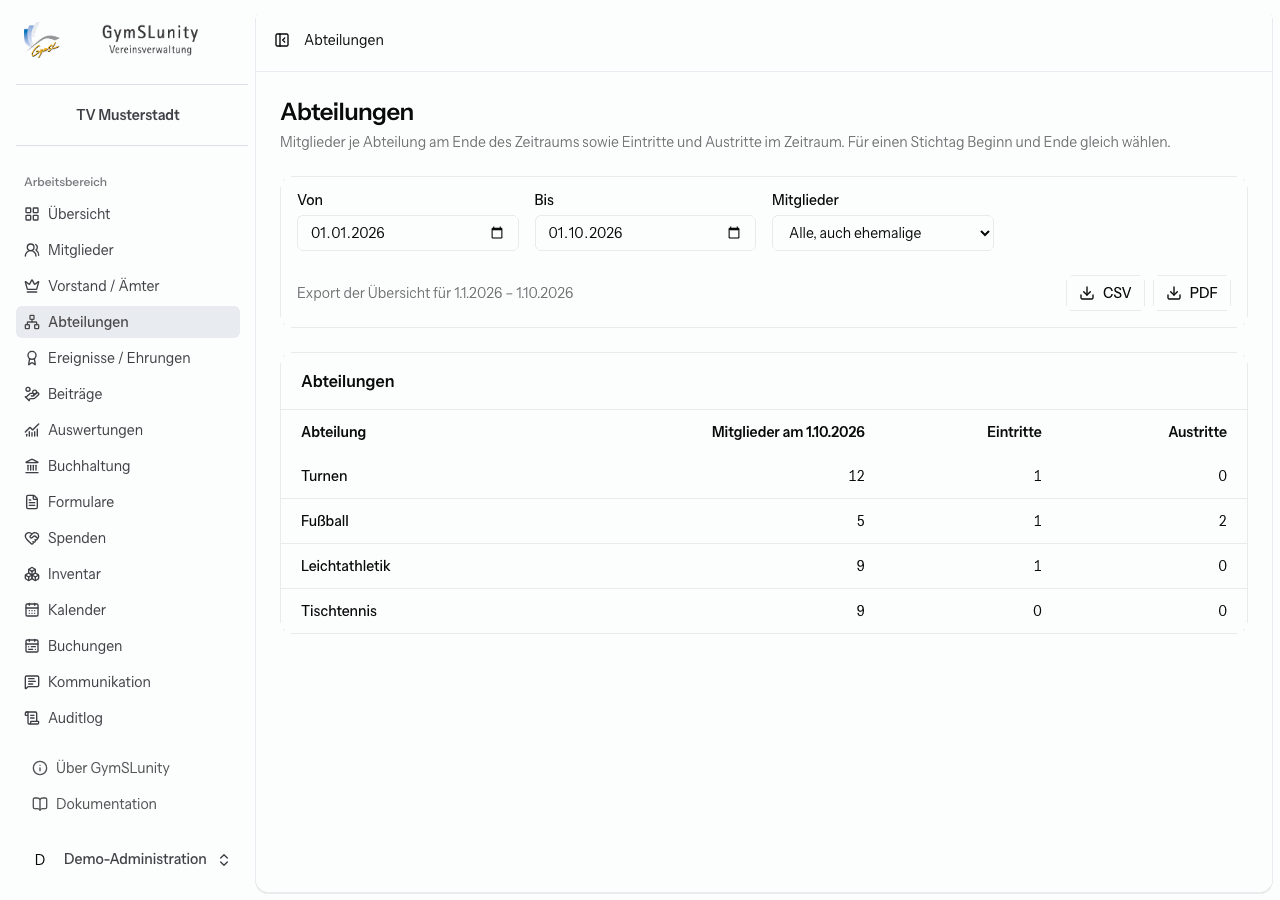Click the ribbon icon for Ereignisse / Ehrungen
This screenshot has width=1280, height=900.
pyautogui.click(x=32, y=358)
